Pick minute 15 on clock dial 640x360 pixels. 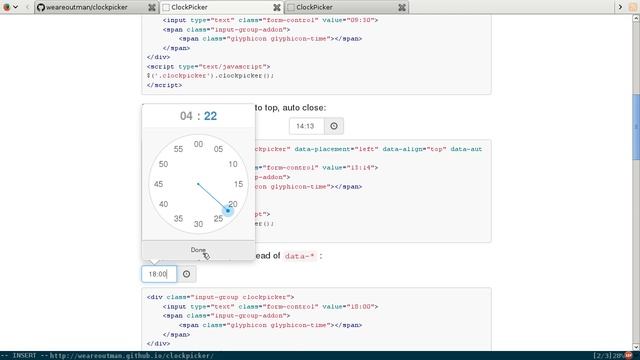click(238, 184)
